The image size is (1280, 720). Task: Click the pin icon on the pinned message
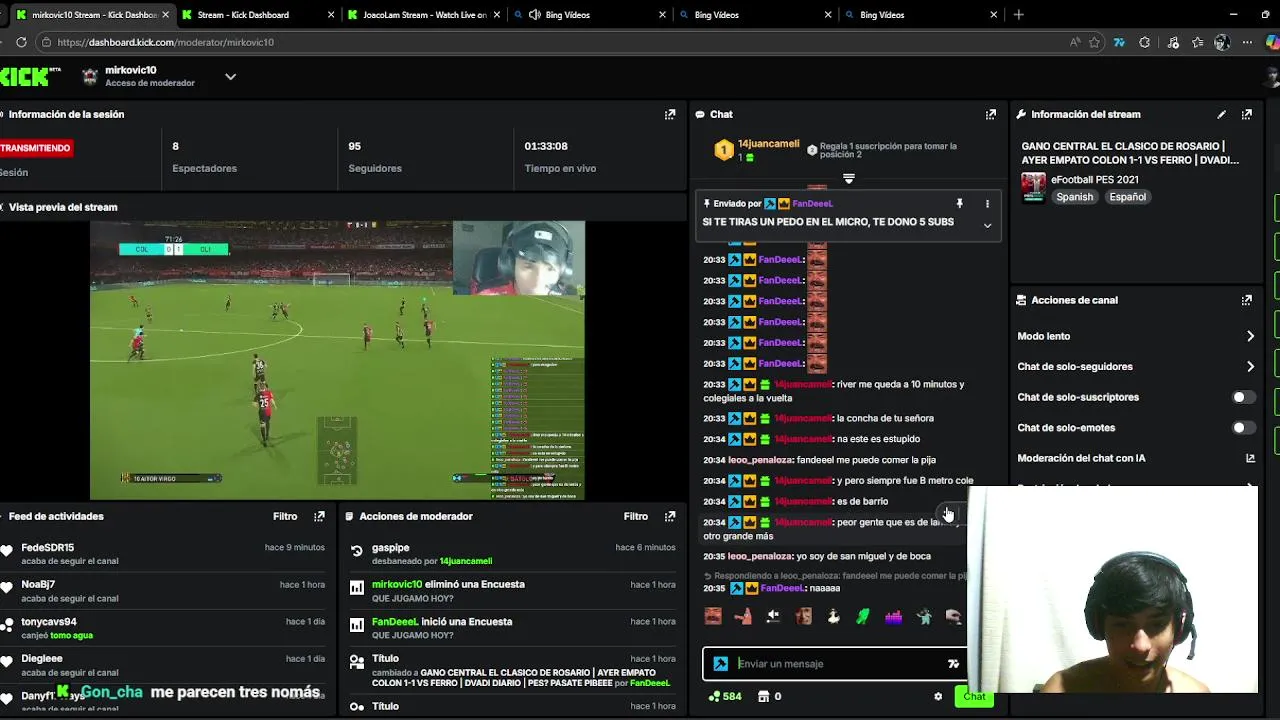pyautogui.click(x=959, y=203)
